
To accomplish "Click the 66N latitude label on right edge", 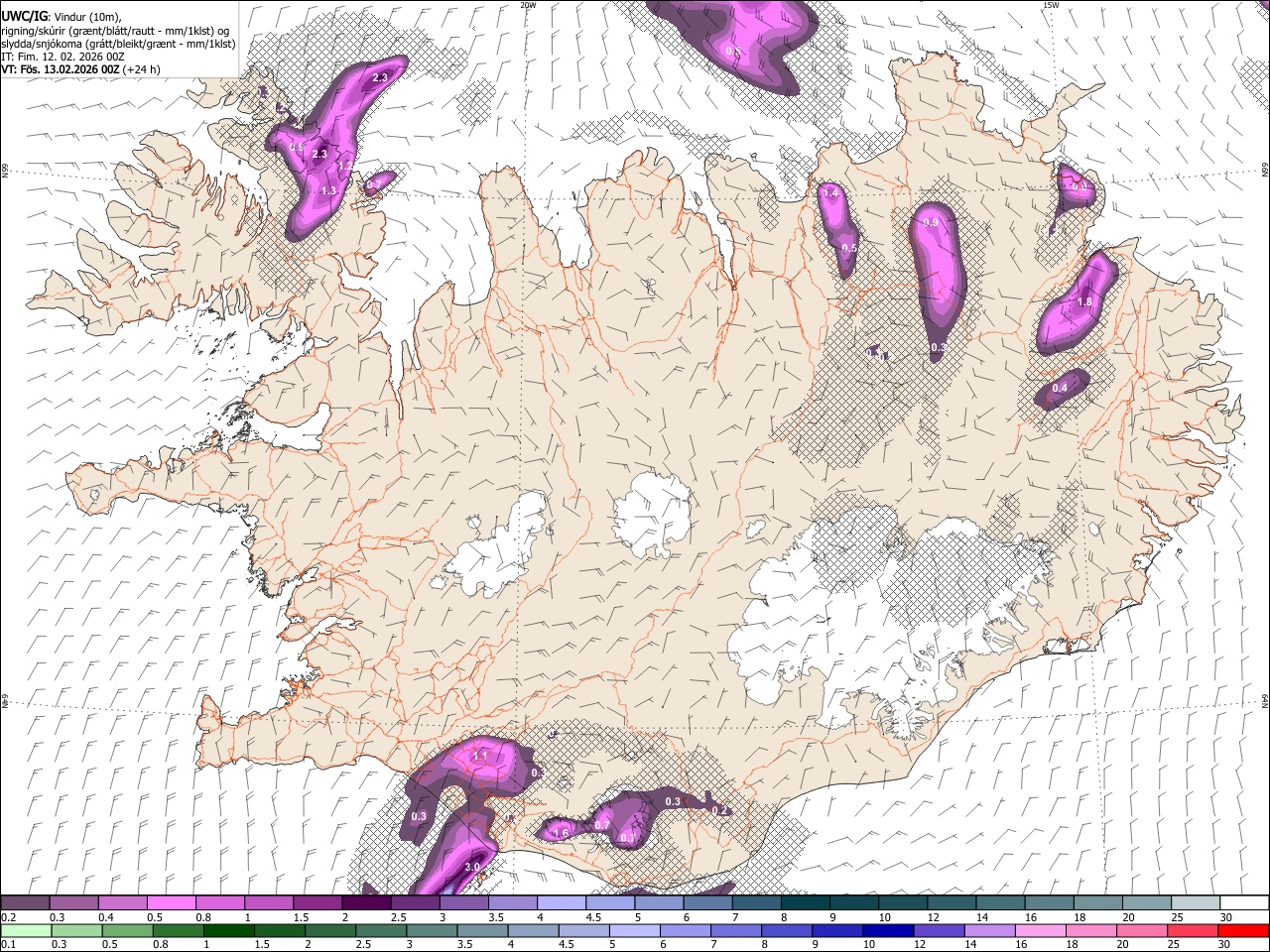I will (1264, 171).
